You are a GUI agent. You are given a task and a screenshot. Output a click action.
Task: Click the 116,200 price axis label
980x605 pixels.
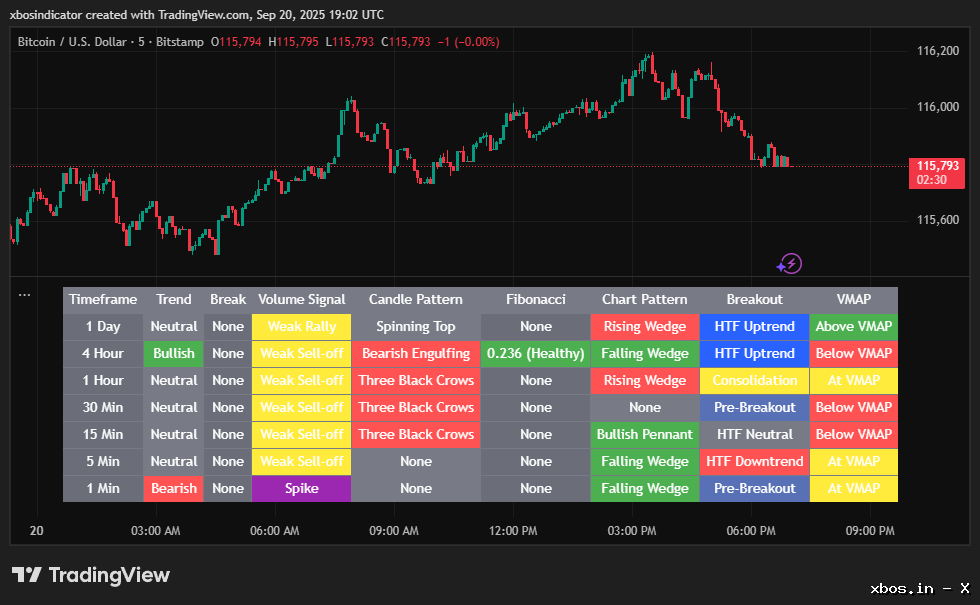[938, 50]
